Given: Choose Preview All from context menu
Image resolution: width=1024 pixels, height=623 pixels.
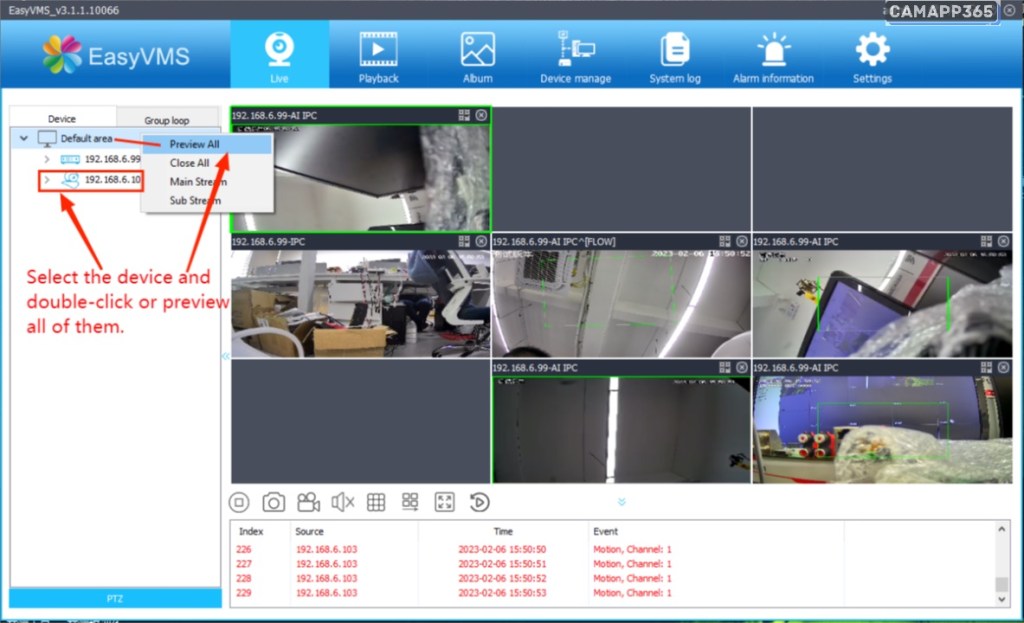Looking at the screenshot, I should (x=195, y=144).
